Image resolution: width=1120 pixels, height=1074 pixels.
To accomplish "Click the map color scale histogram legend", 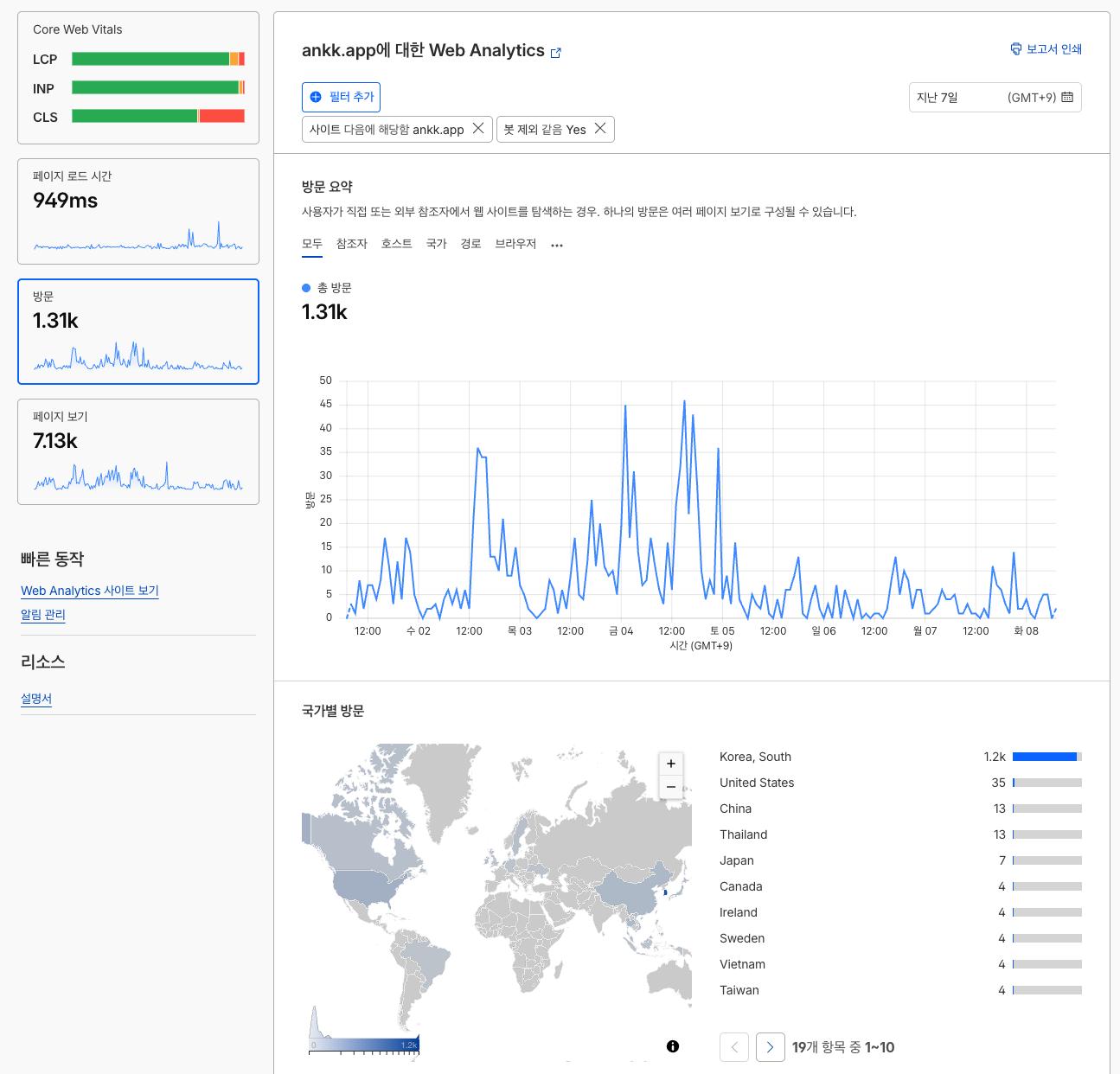I will (364, 1030).
